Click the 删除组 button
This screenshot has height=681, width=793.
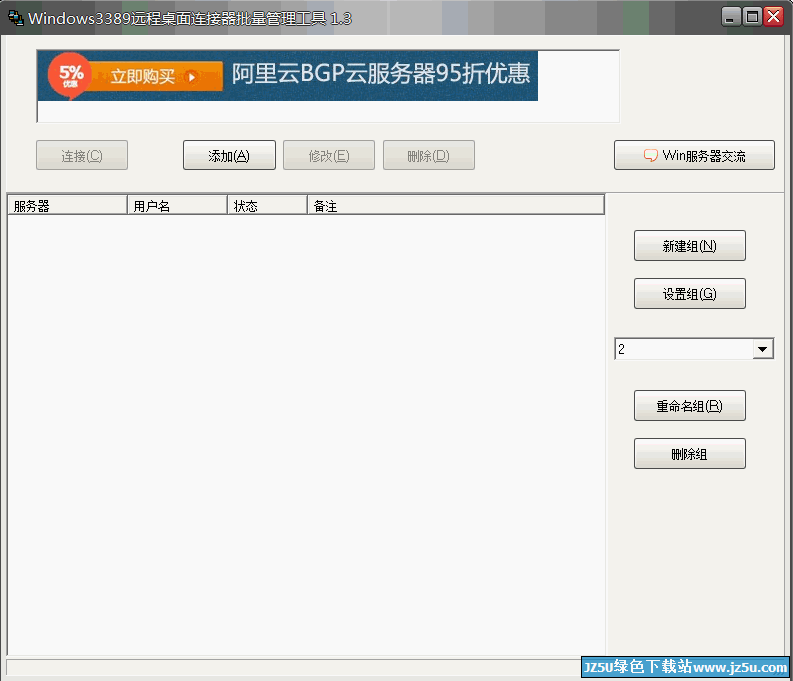click(x=689, y=453)
